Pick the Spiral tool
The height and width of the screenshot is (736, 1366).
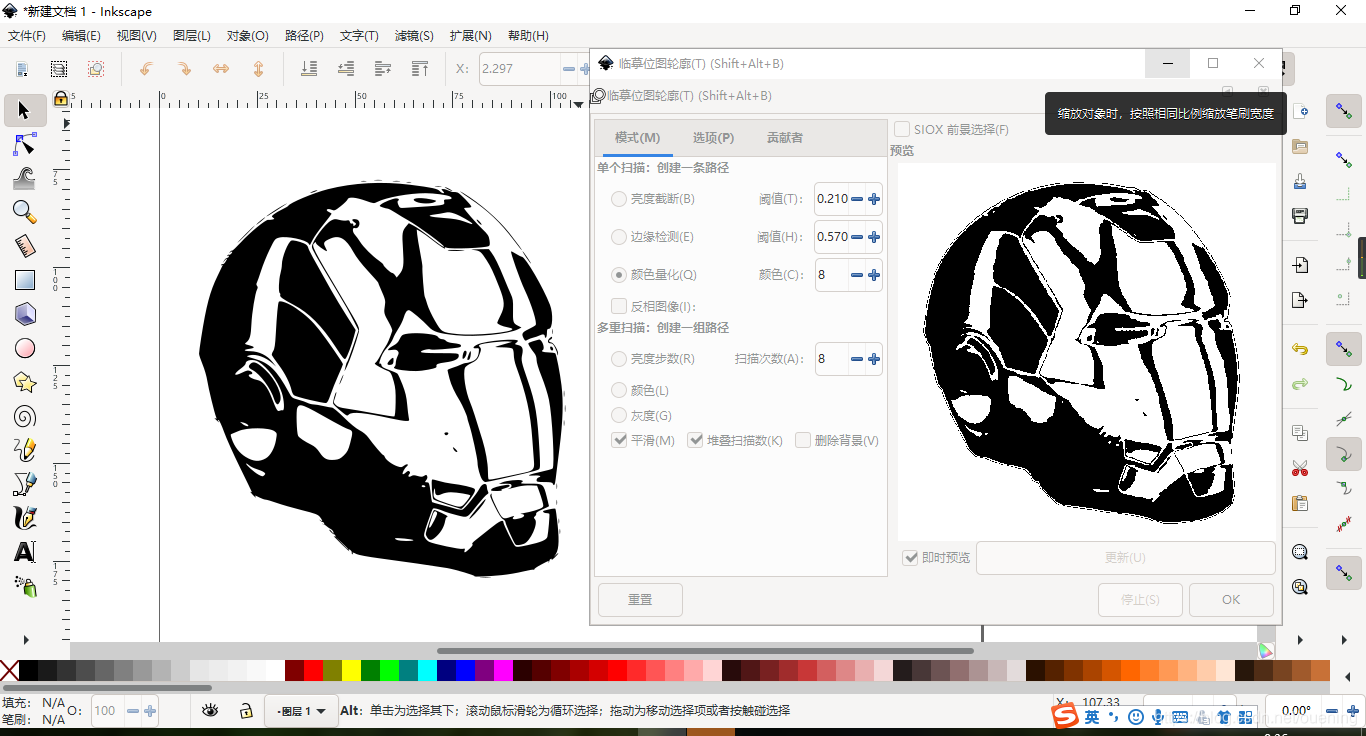[25, 416]
